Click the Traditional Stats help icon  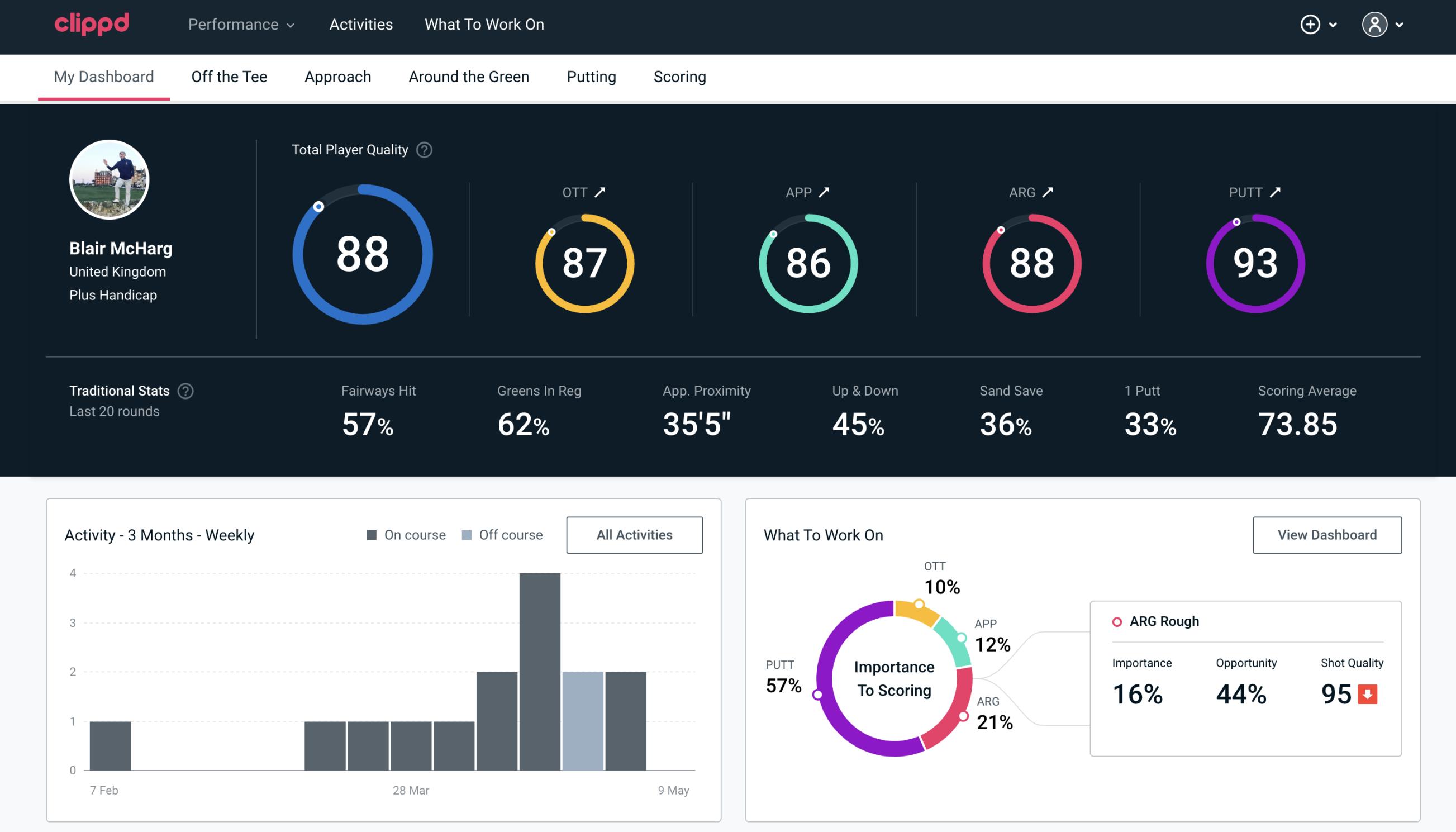click(x=186, y=391)
